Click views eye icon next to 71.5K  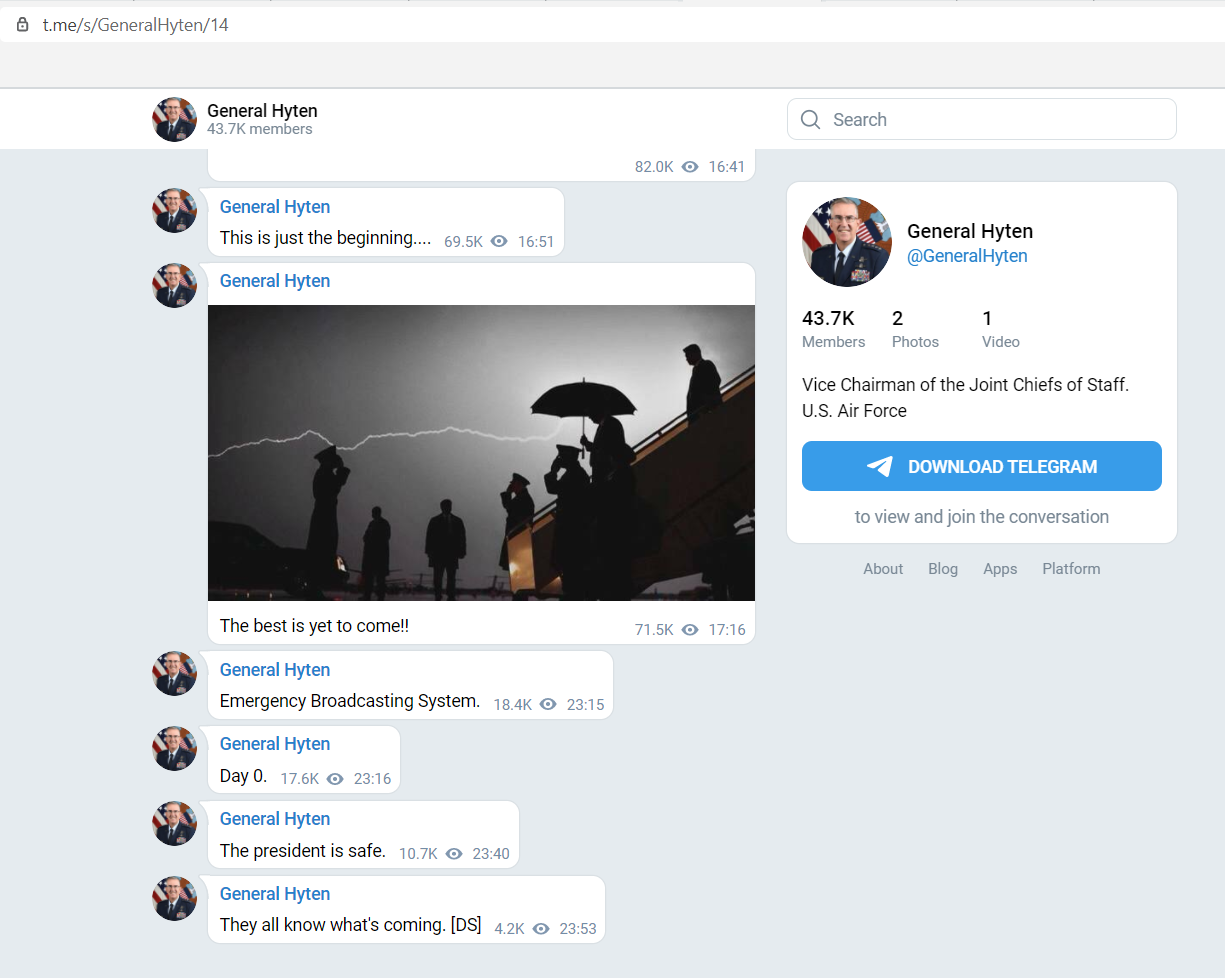pos(690,630)
